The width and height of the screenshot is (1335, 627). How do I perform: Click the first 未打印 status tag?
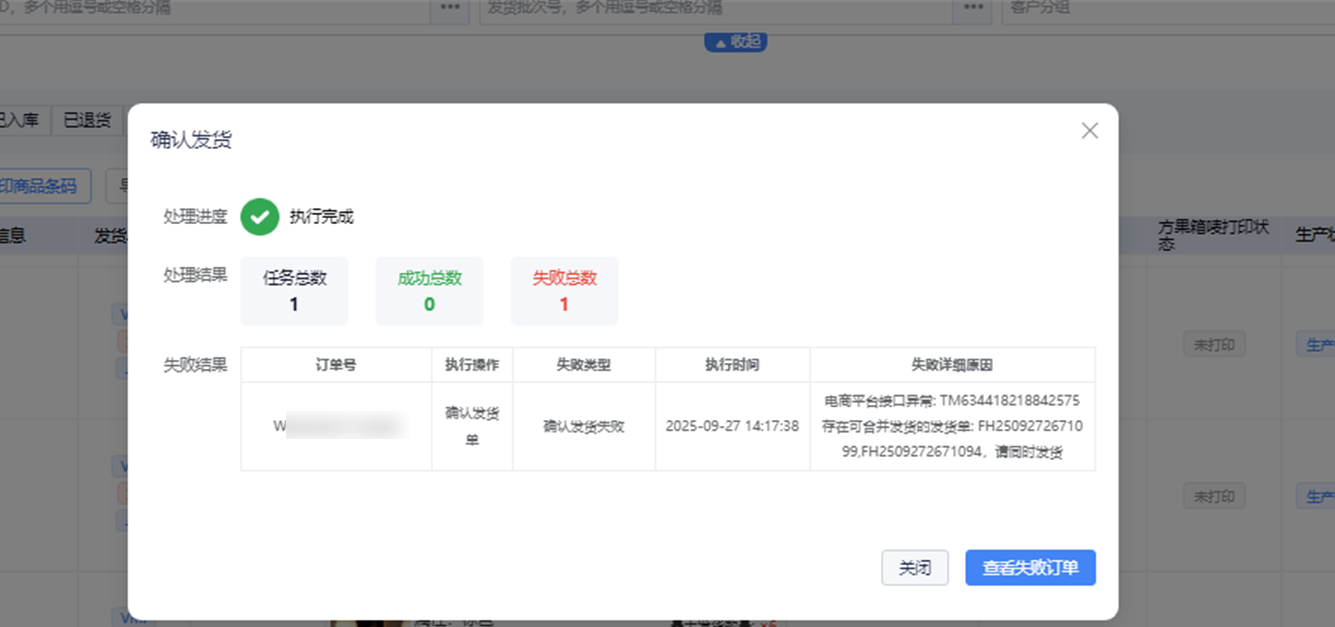[x=1213, y=345]
